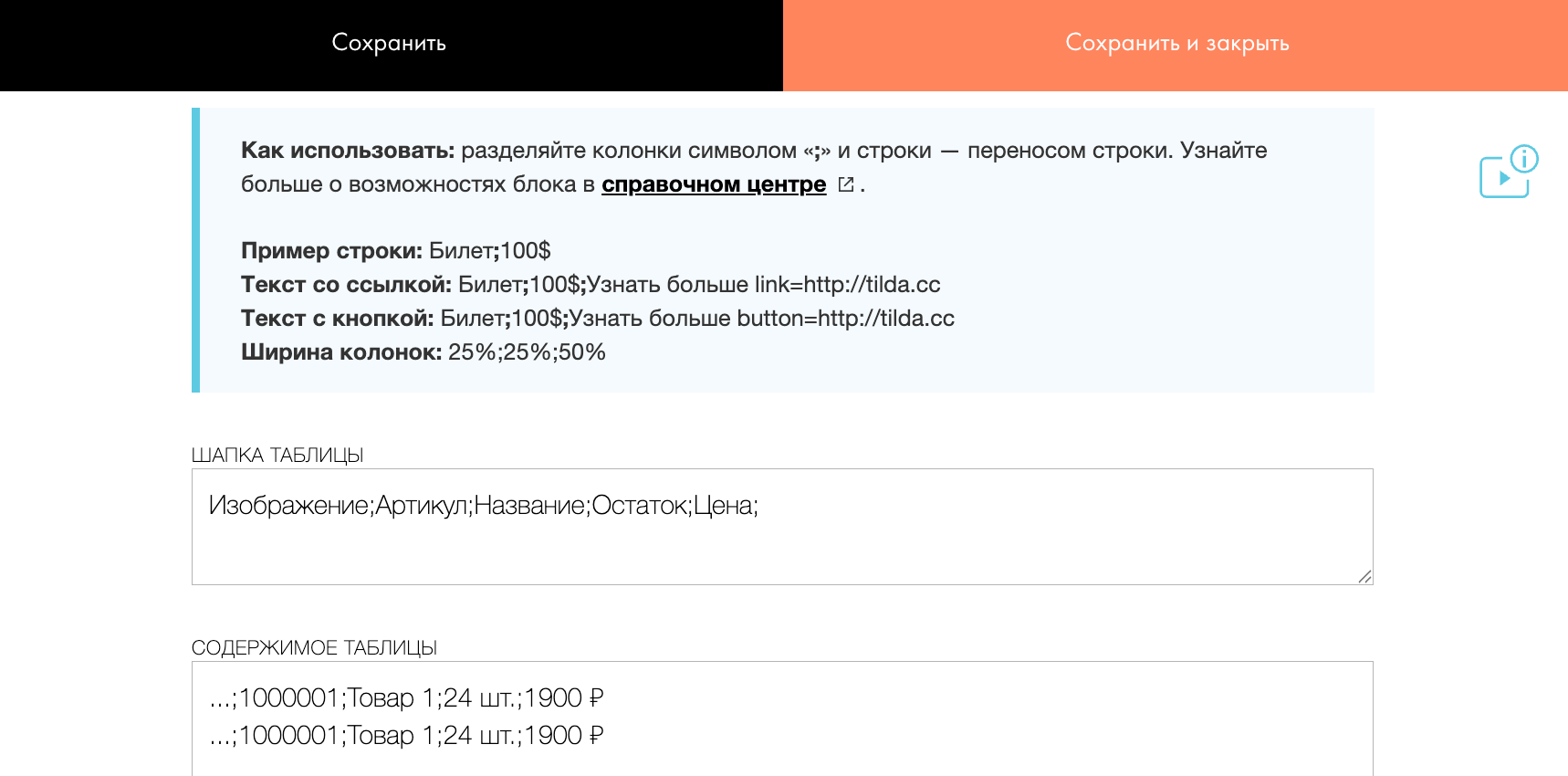Click the Текст с кнопкой example line
Screen dimensions: 1568x776
[597, 319]
